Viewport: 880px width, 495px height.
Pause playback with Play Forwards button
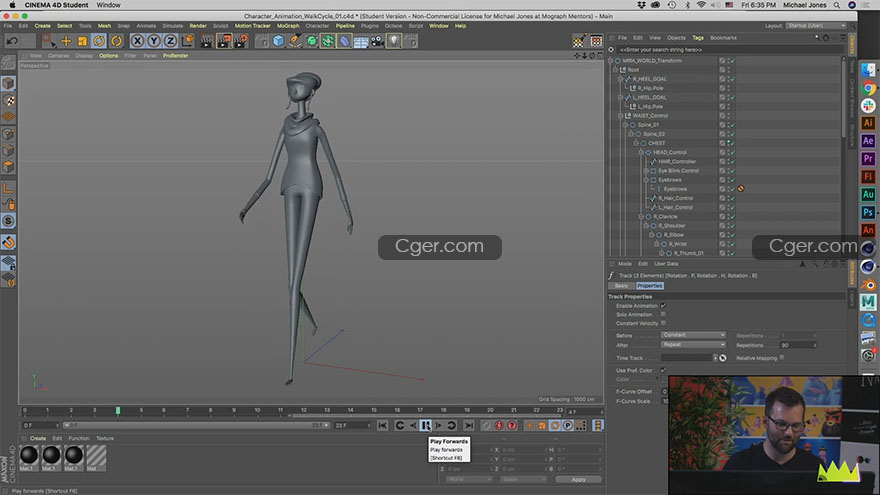tap(426, 425)
